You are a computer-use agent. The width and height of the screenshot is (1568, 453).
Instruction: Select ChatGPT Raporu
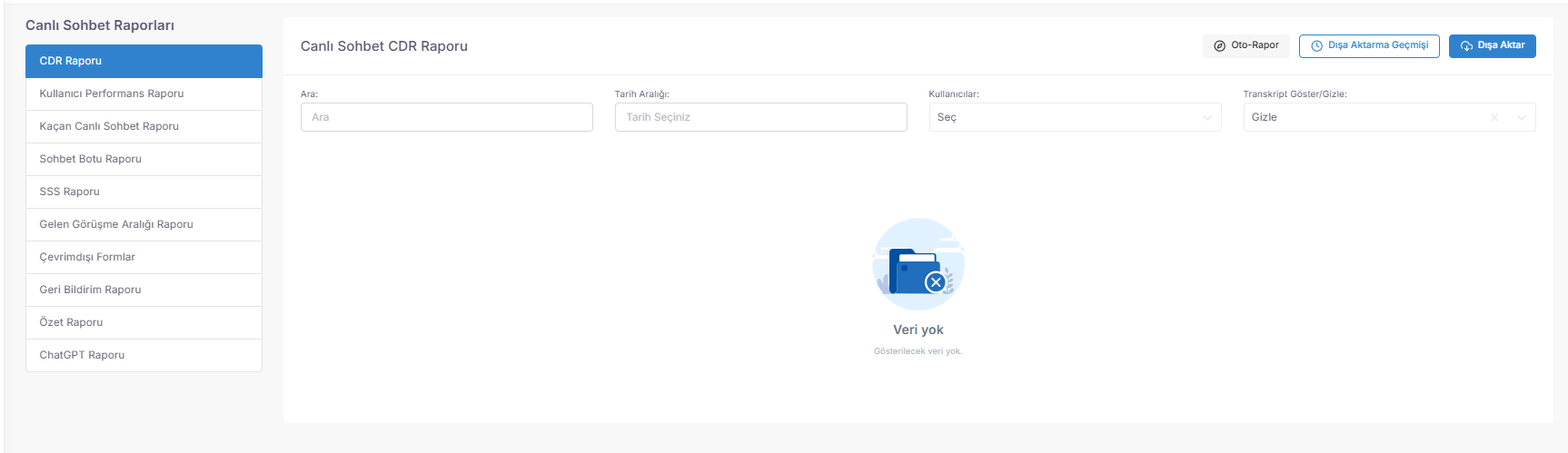[x=144, y=355]
